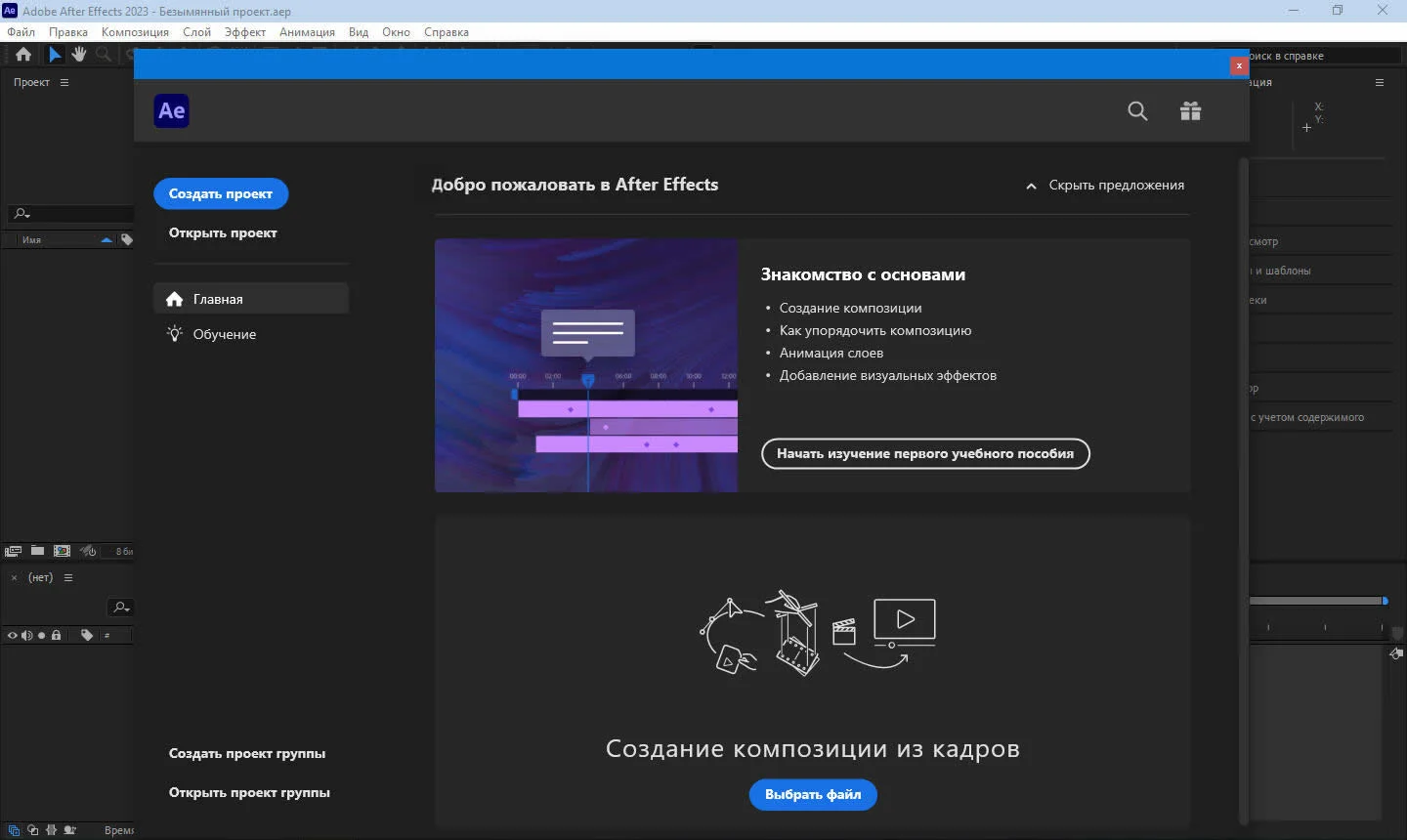Viewport: 1407px width, 840px height.
Task: Click the Project panel search input field
Action: 70,214
